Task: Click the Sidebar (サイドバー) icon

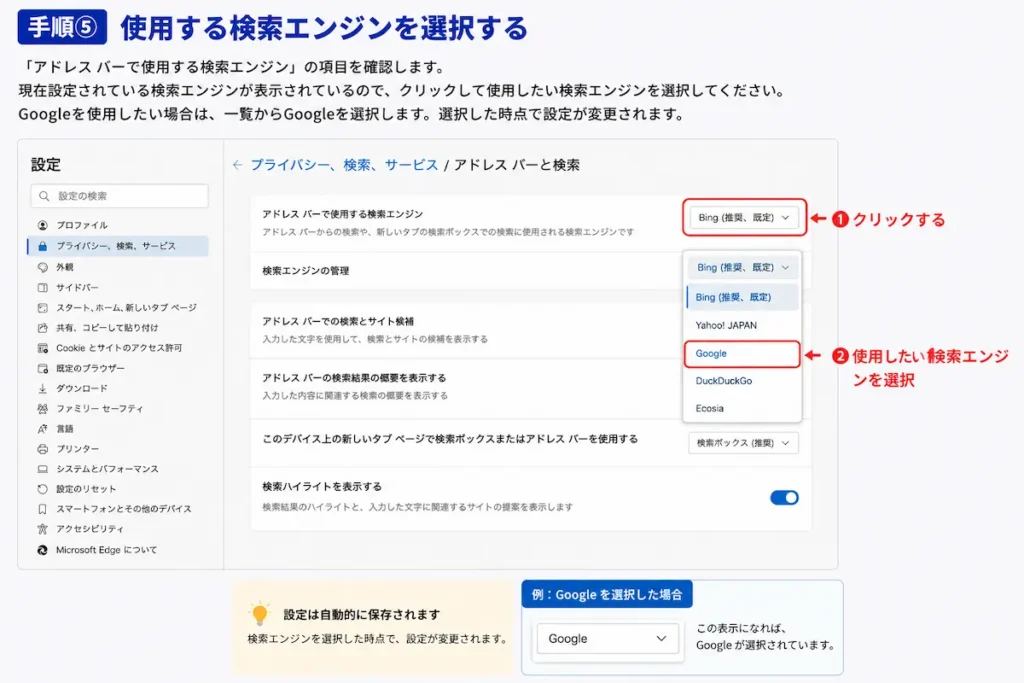Action: (42, 287)
